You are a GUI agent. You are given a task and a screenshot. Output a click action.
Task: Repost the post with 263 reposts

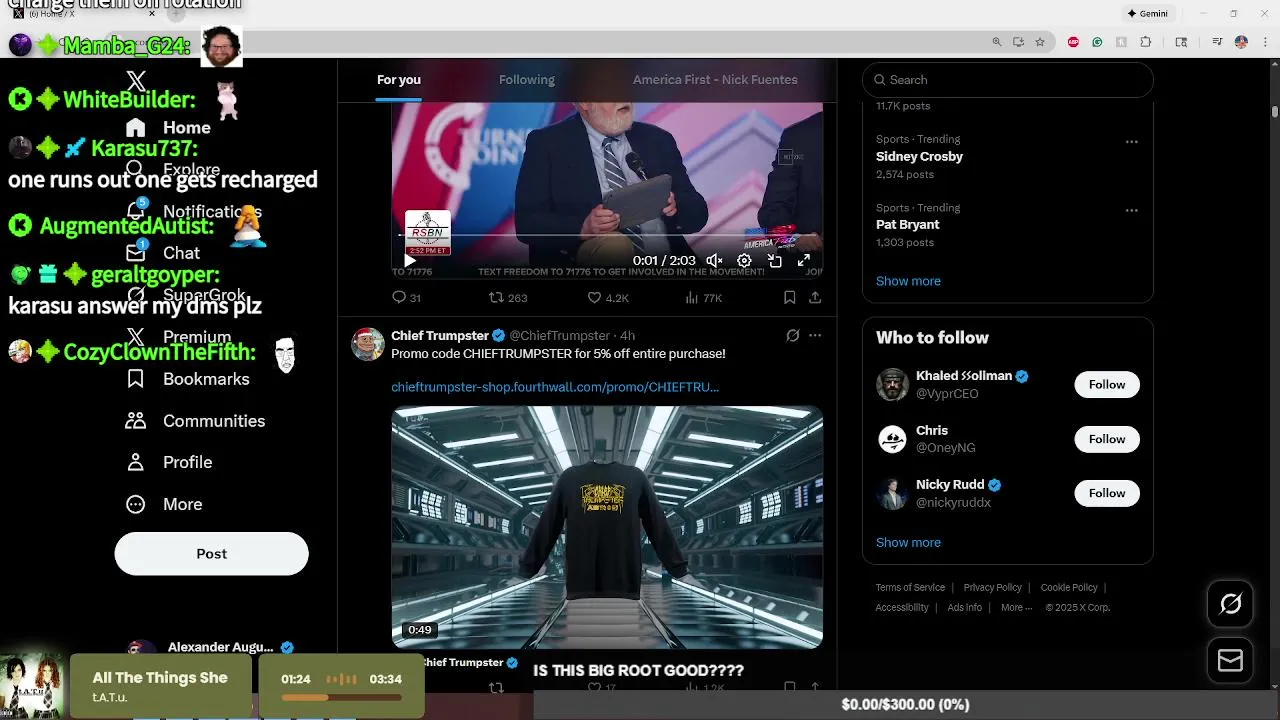coord(508,298)
